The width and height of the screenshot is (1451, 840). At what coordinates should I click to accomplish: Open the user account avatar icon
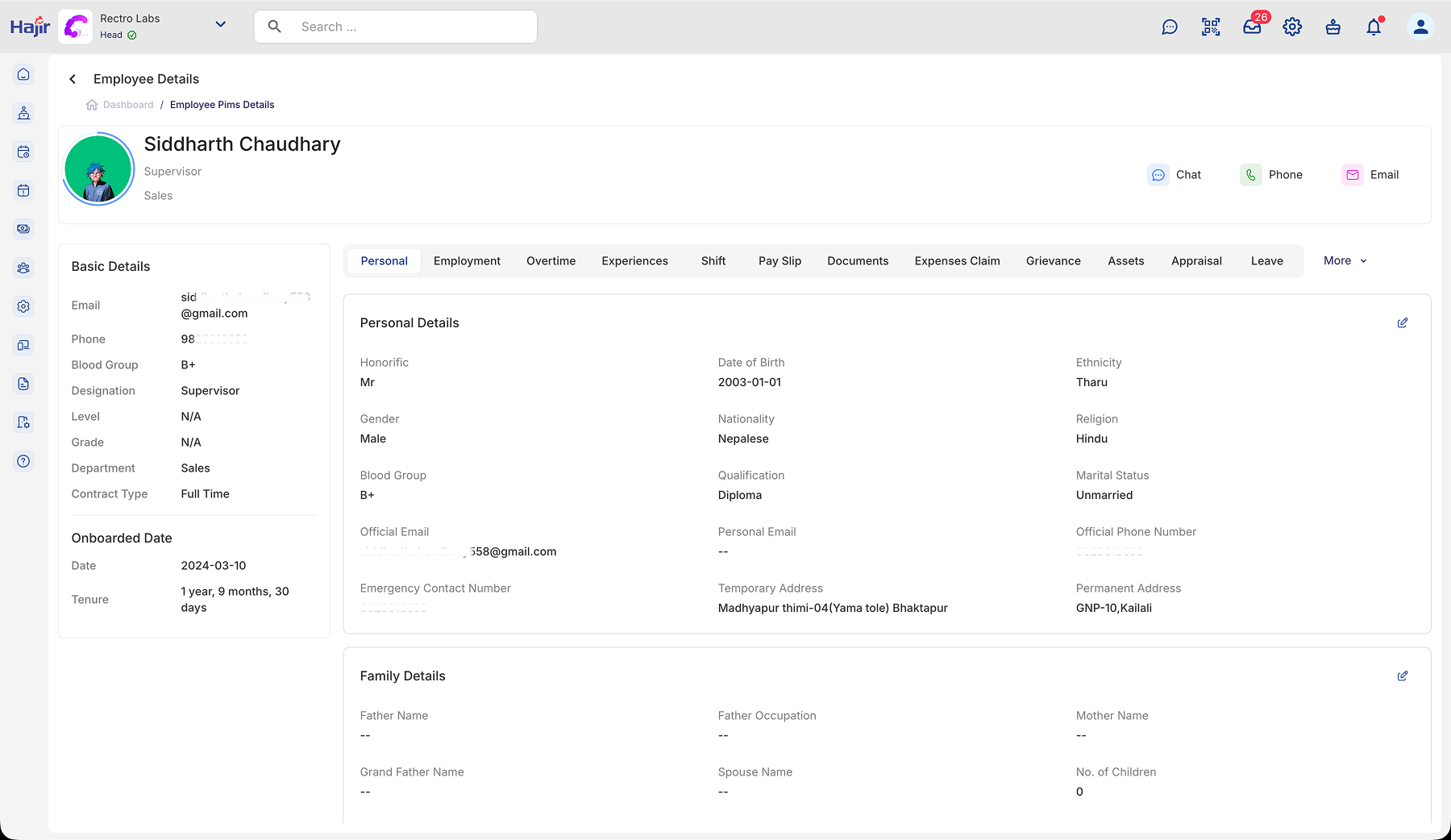(x=1420, y=27)
